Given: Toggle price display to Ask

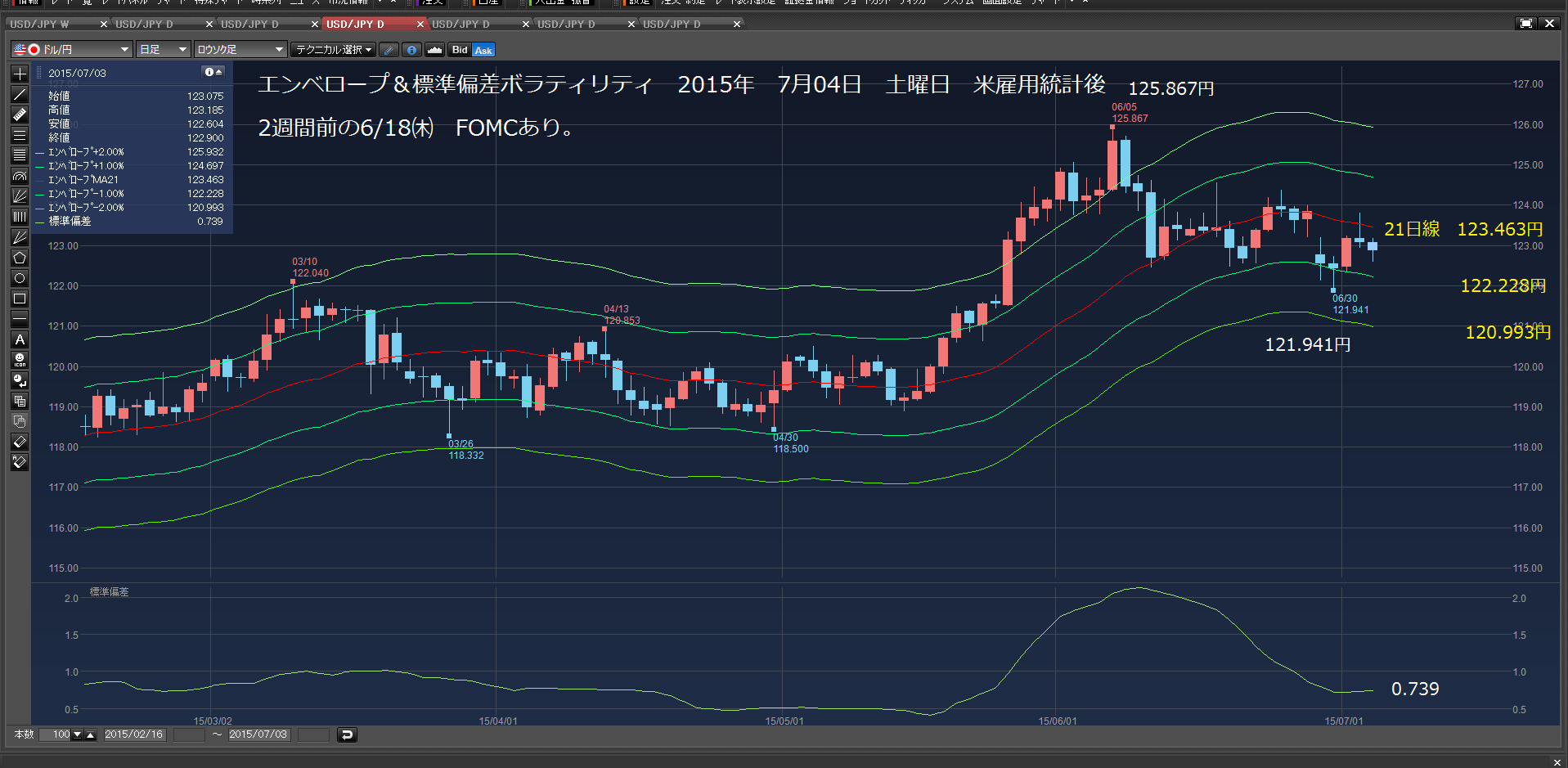Looking at the screenshot, I should coord(483,50).
